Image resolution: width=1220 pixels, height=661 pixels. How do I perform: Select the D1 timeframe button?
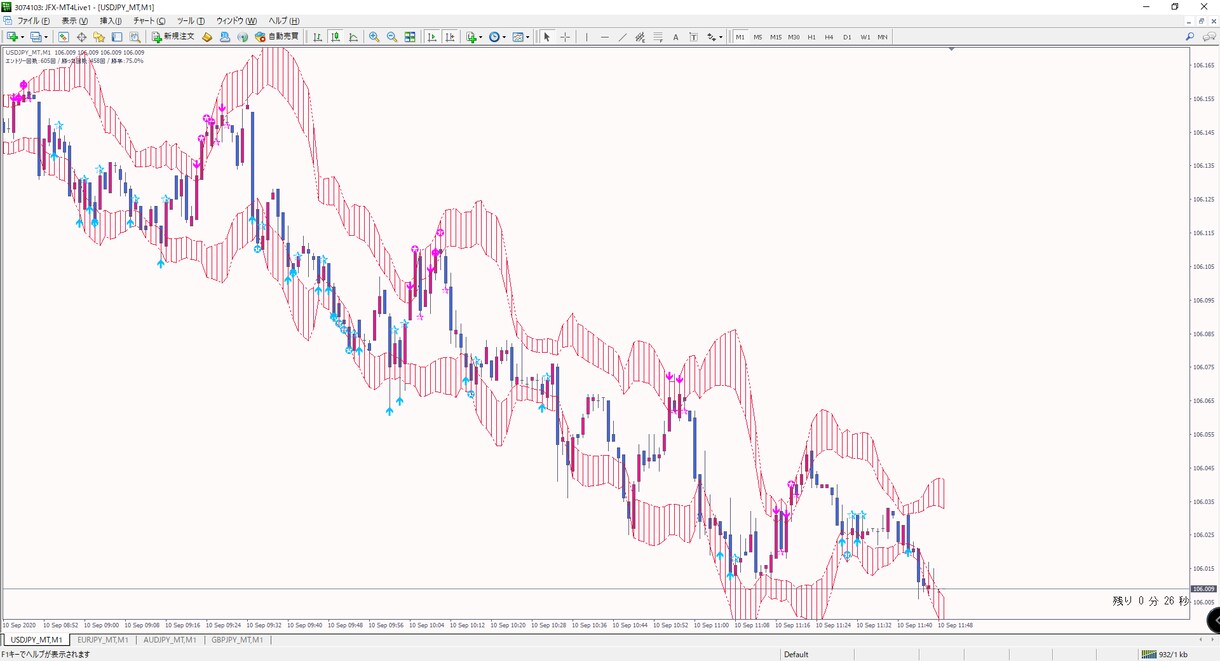click(x=847, y=37)
